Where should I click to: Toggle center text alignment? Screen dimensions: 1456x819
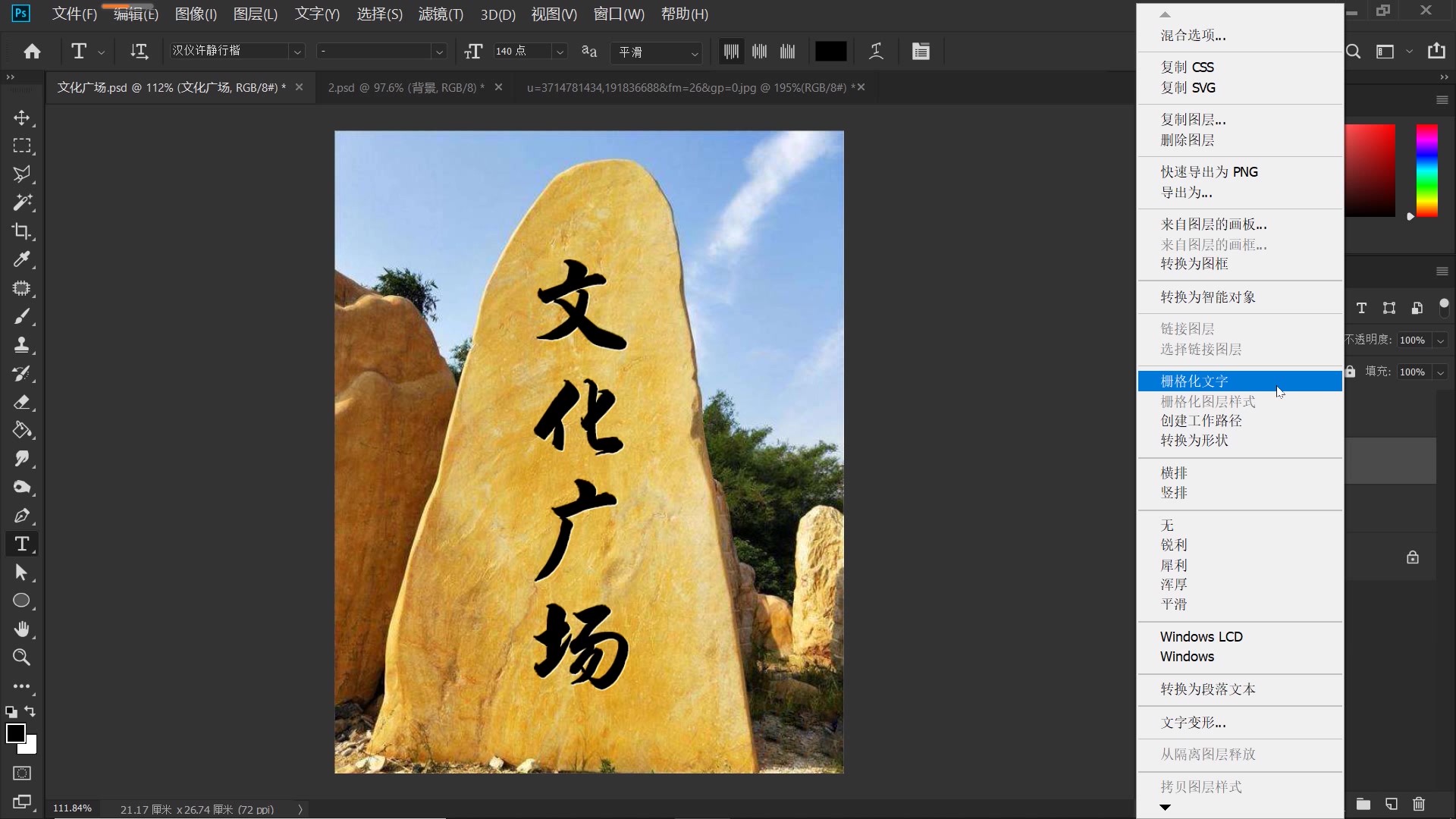(758, 51)
